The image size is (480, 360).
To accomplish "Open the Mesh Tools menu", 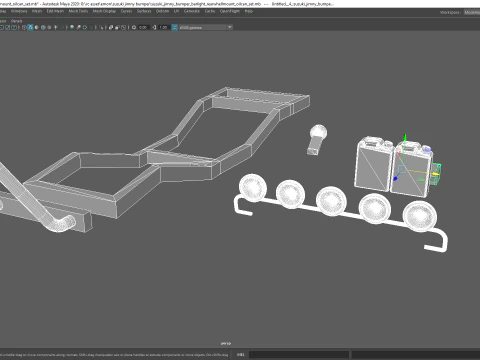I will (78, 11).
